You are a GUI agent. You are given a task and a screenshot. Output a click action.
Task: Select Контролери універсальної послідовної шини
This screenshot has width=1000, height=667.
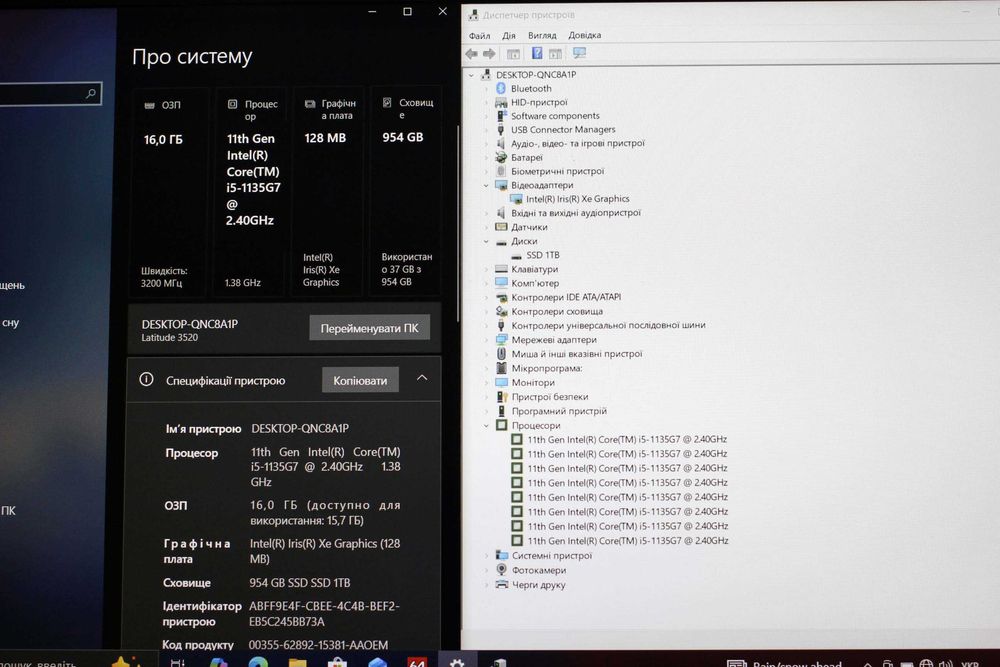point(608,325)
